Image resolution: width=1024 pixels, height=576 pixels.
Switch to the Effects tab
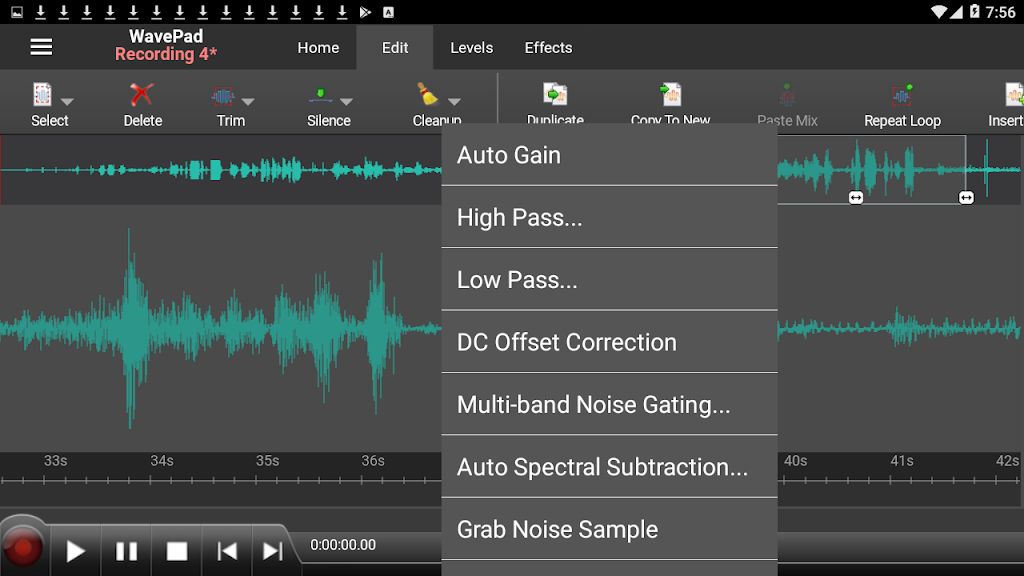[x=546, y=47]
